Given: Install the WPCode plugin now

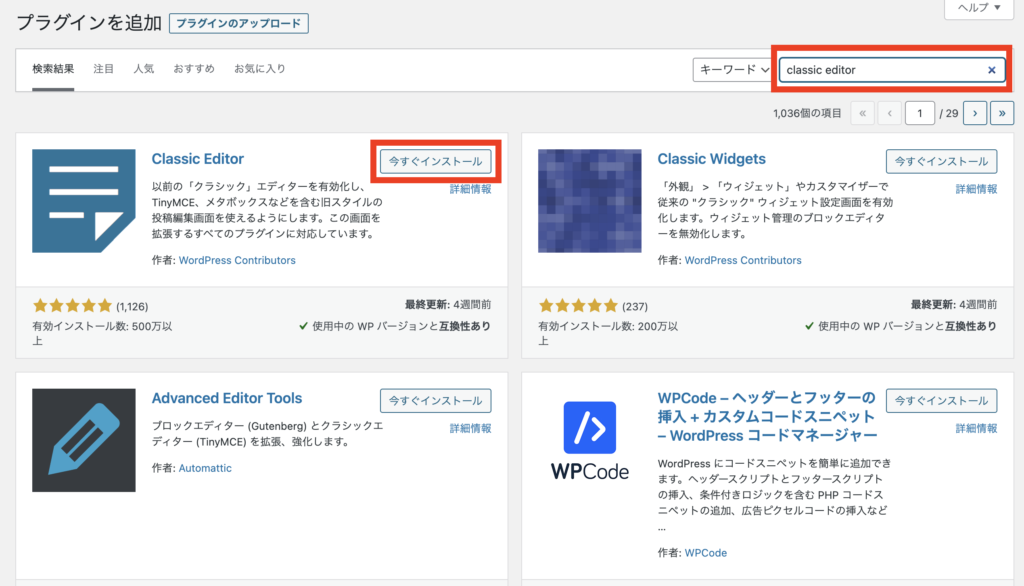Looking at the screenshot, I should click(941, 400).
